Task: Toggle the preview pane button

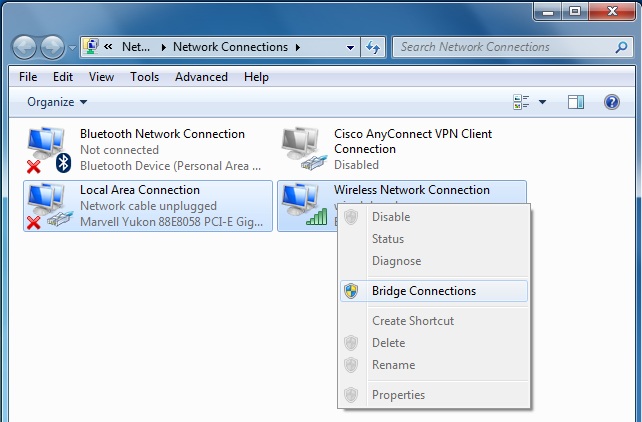Action: (575, 102)
